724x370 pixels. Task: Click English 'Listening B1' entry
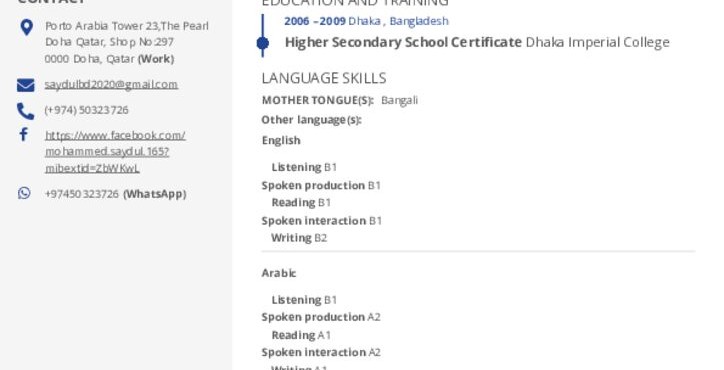(304, 167)
